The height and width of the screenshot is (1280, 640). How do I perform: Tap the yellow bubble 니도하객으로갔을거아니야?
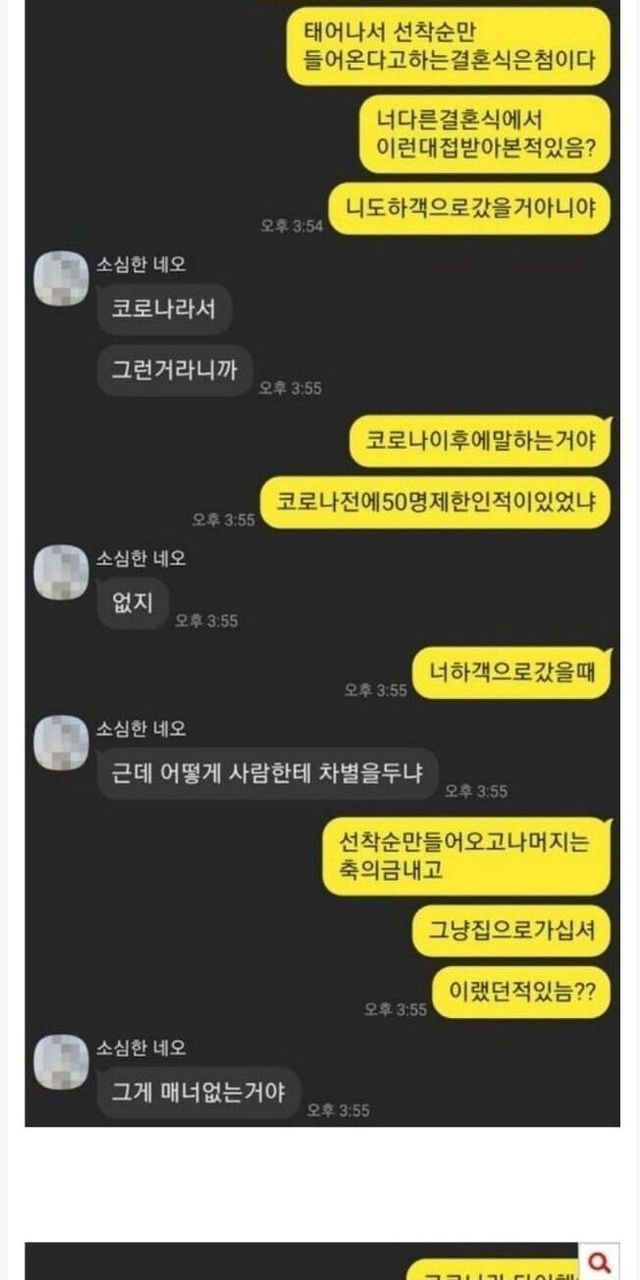pos(470,209)
